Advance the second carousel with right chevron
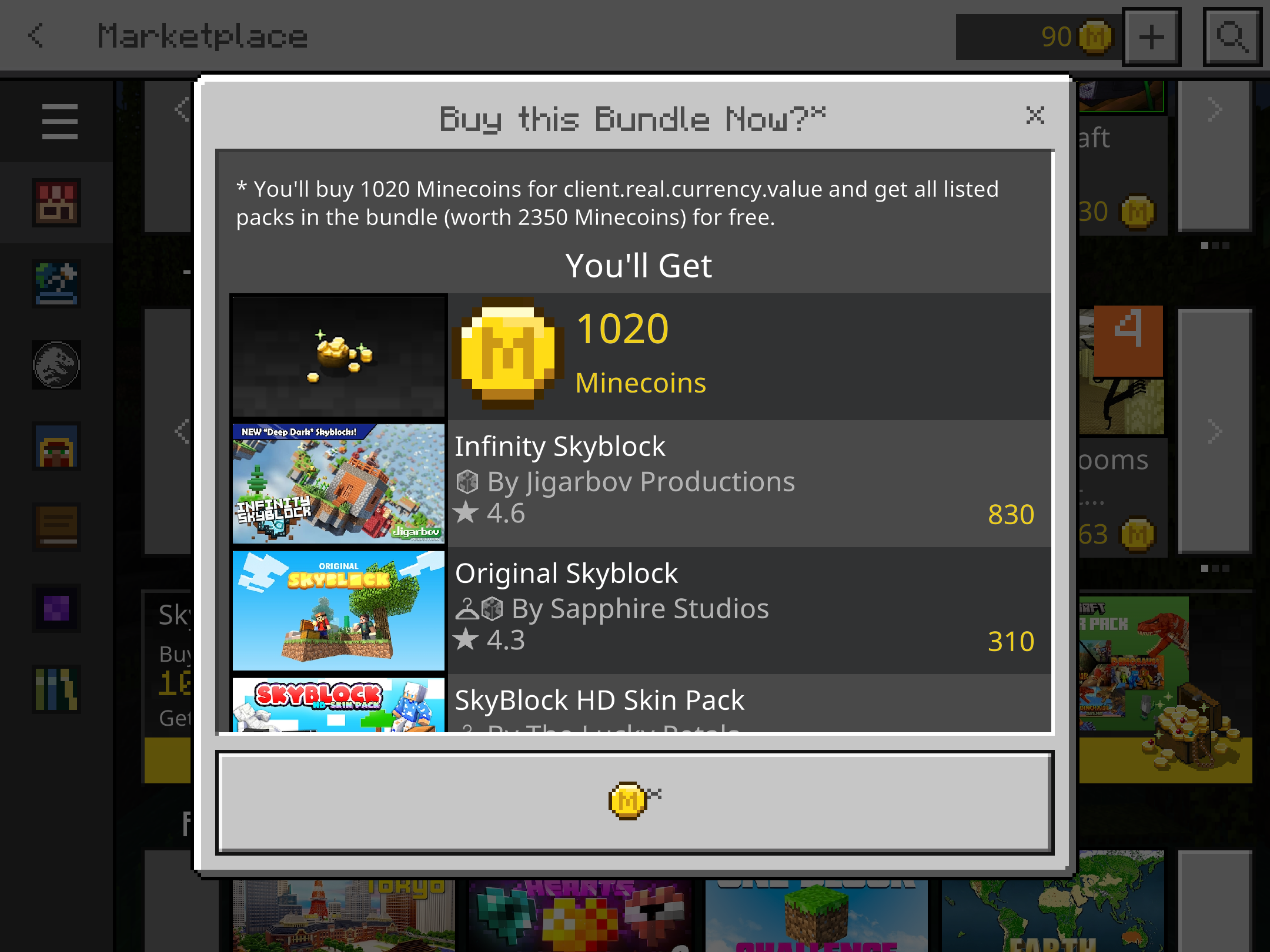This screenshot has width=1270, height=952. pos(1215,432)
